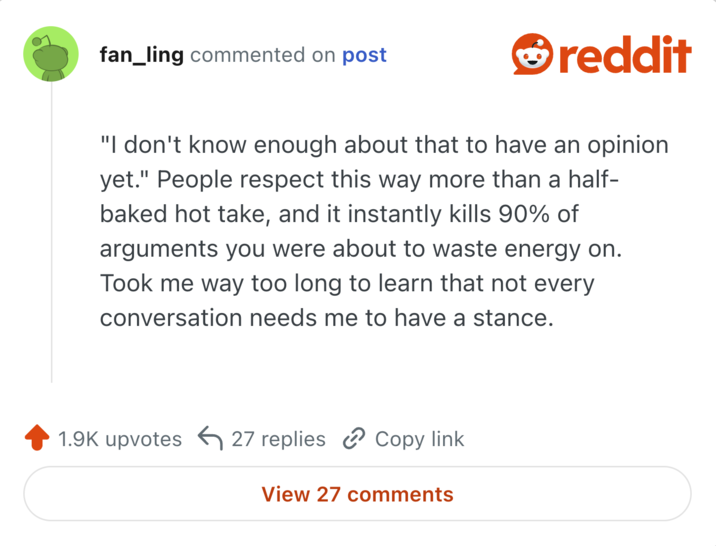The image size is (716, 546).
Task: Click the quoted first sentence of the comment
Action: point(383,145)
